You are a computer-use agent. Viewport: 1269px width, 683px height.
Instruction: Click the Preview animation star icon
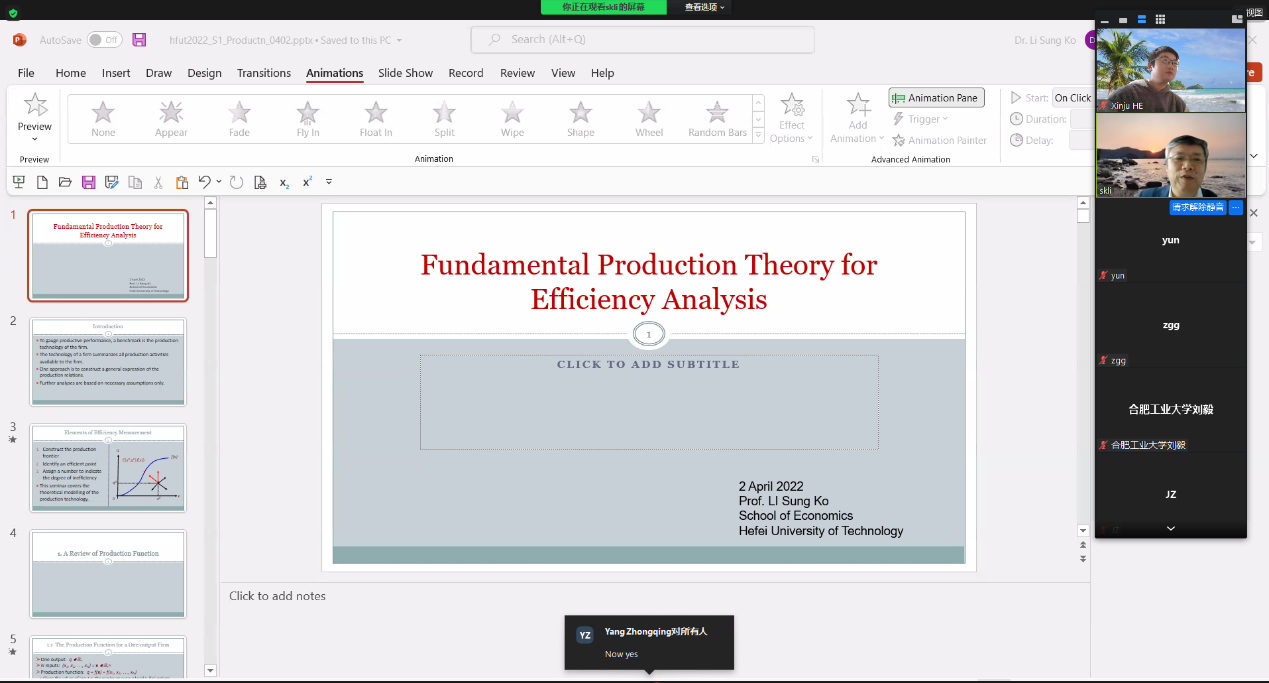(35, 106)
